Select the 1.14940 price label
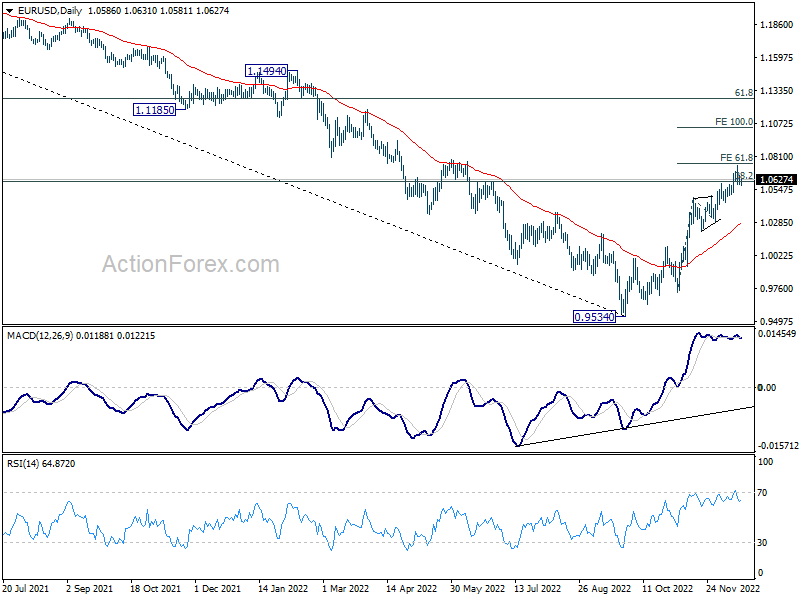 pos(266,71)
